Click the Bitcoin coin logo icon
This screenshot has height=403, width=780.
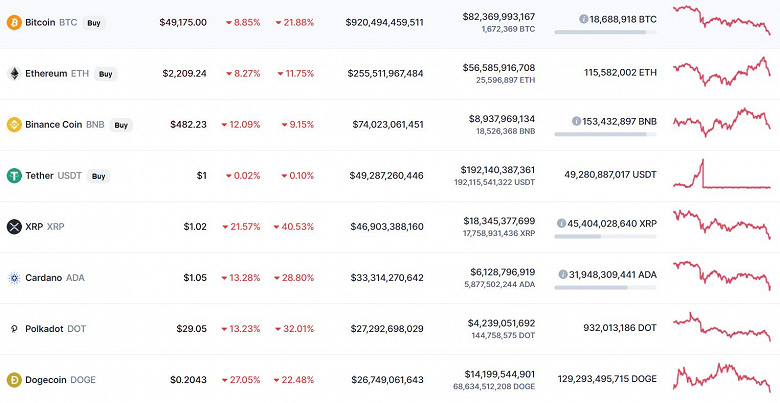pyautogui.click(x=14, y=22)
